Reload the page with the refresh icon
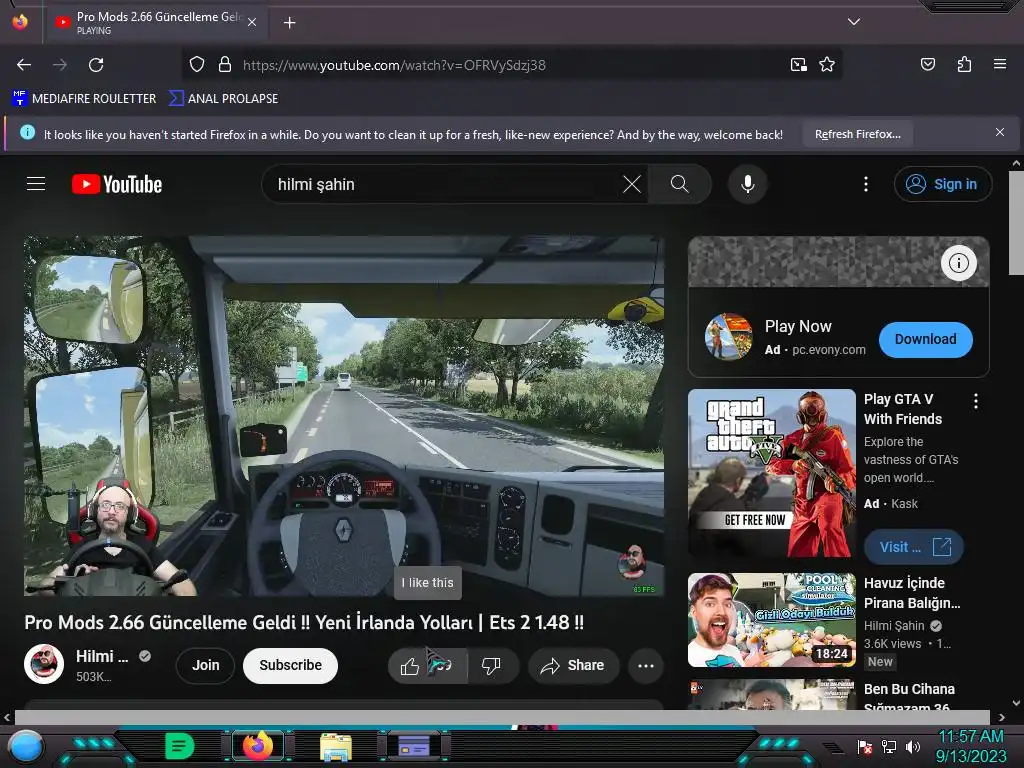This screenshot has width=1024, height=768. 96,65
